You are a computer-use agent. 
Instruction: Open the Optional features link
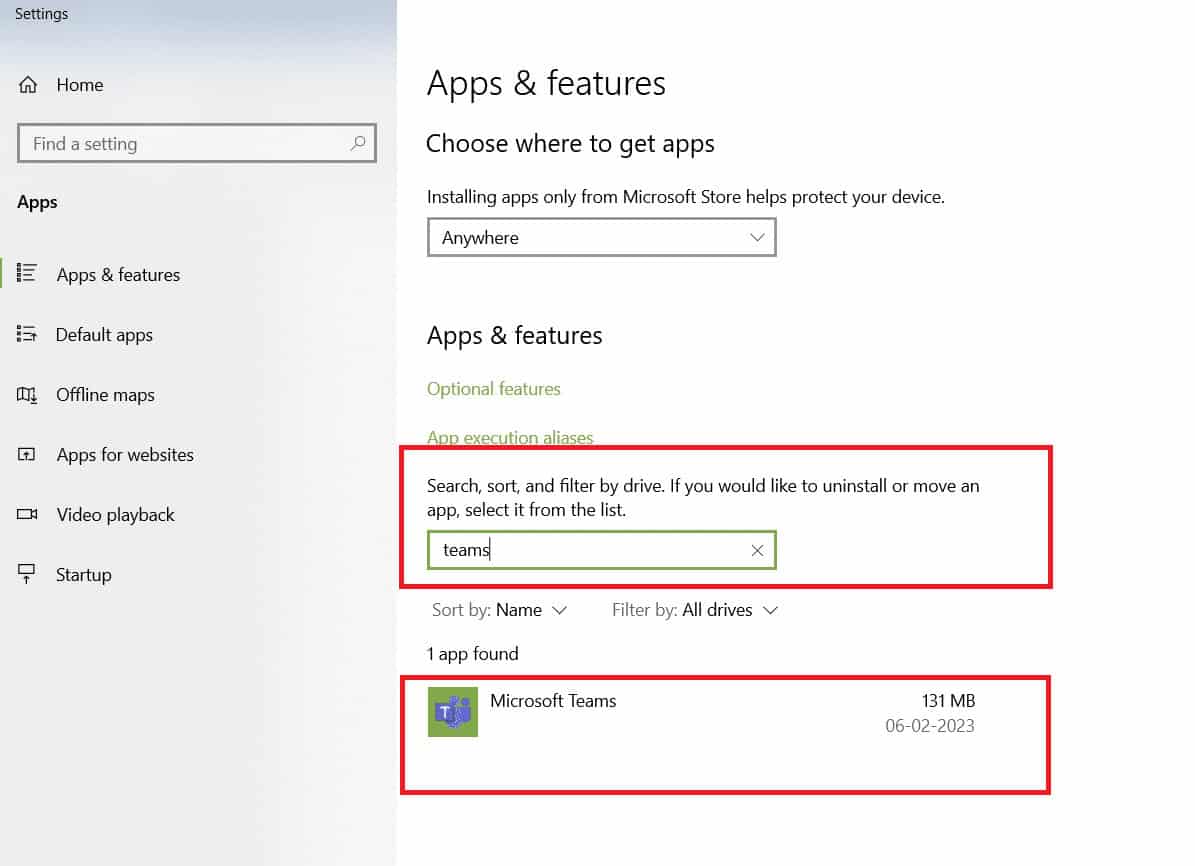(493, 388)
